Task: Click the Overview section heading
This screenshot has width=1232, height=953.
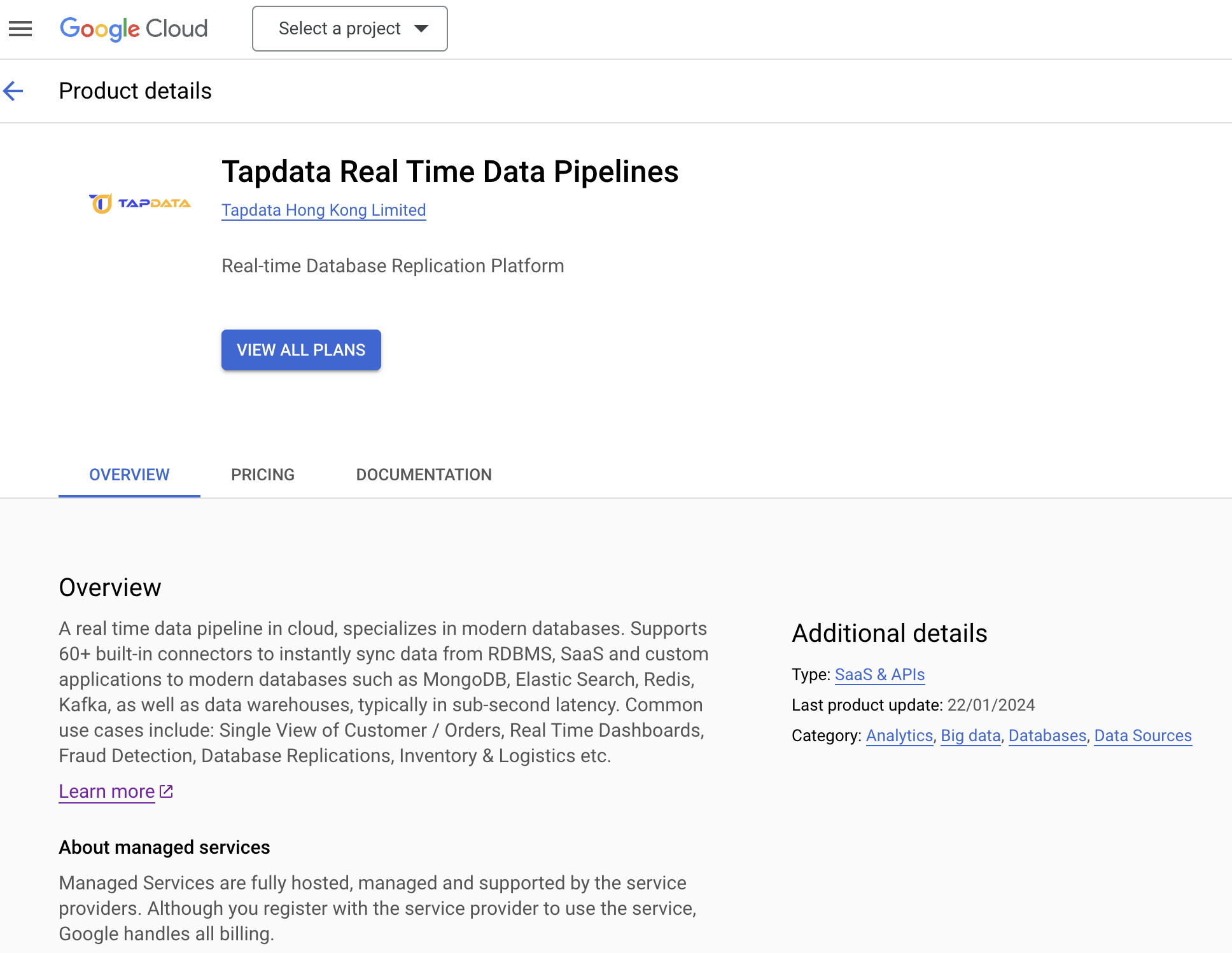Action: pos(110,587)
